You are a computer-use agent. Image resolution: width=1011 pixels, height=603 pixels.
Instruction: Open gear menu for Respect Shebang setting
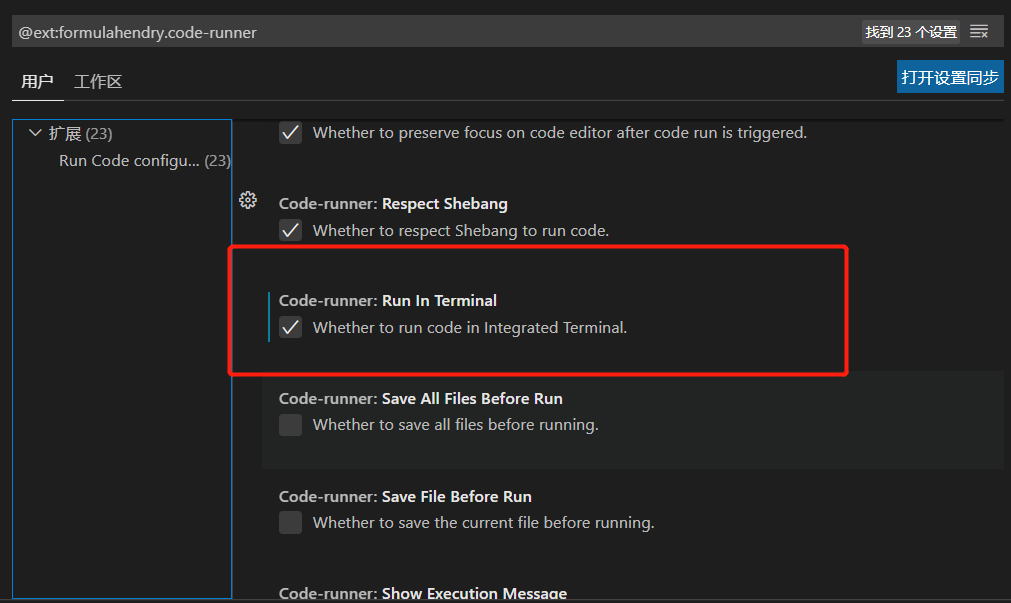tap(248, 201)
